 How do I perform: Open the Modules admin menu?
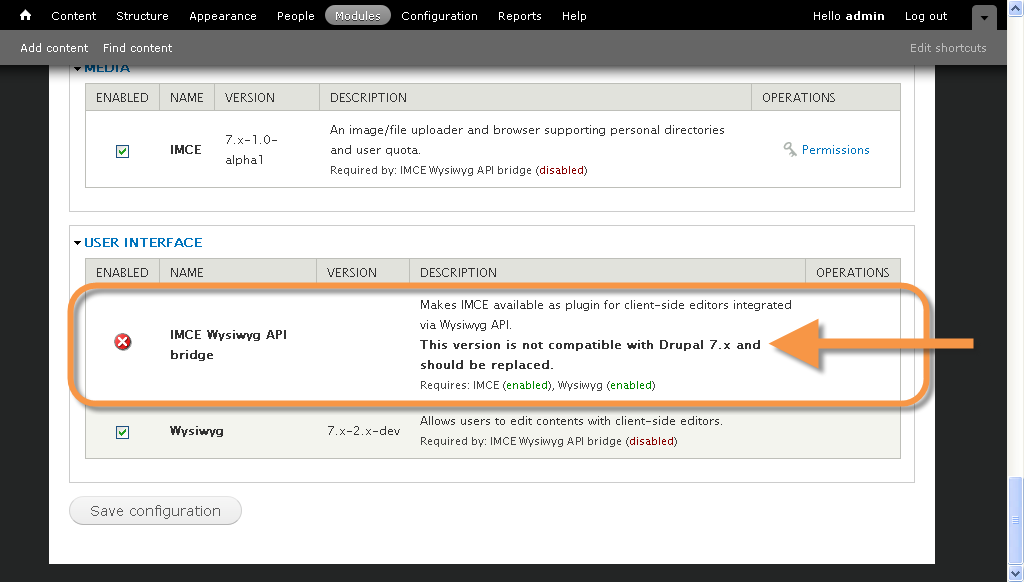coord(358,16)
